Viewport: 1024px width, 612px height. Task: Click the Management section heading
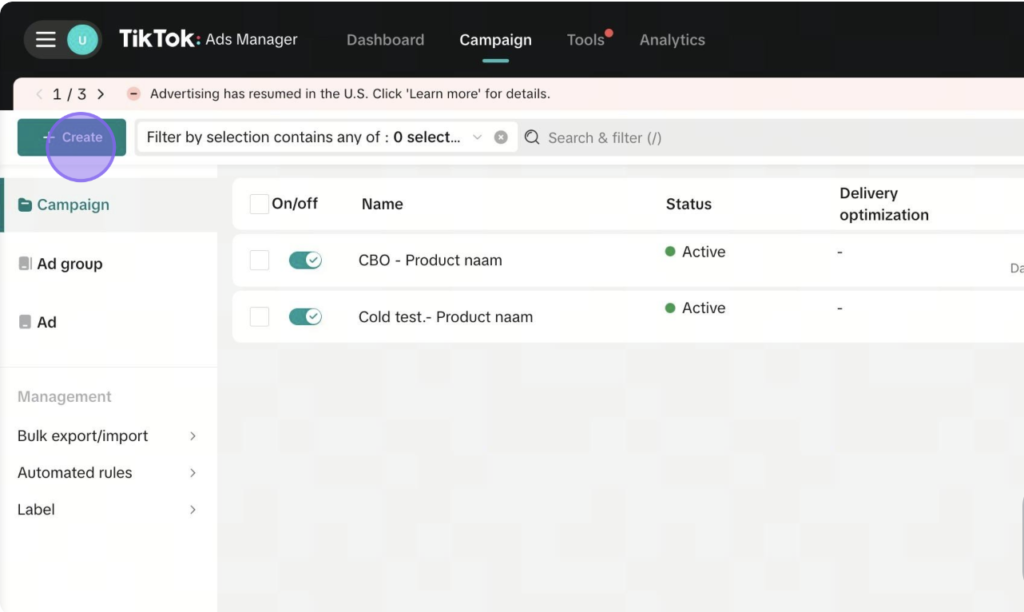(64, 396)
